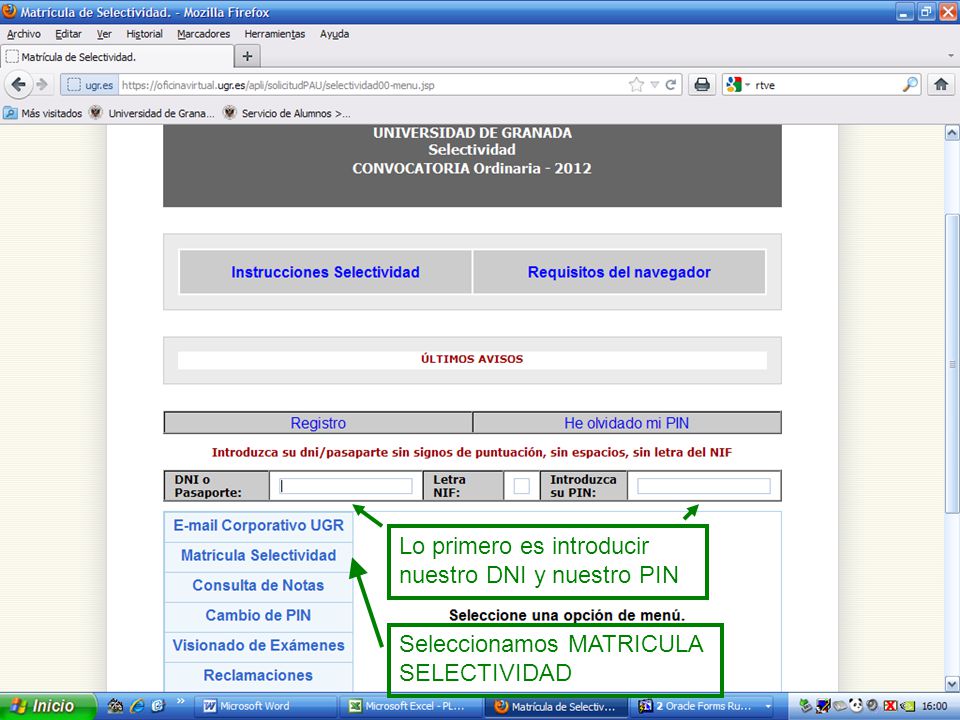Open the Historial menu

click(144, 34)
